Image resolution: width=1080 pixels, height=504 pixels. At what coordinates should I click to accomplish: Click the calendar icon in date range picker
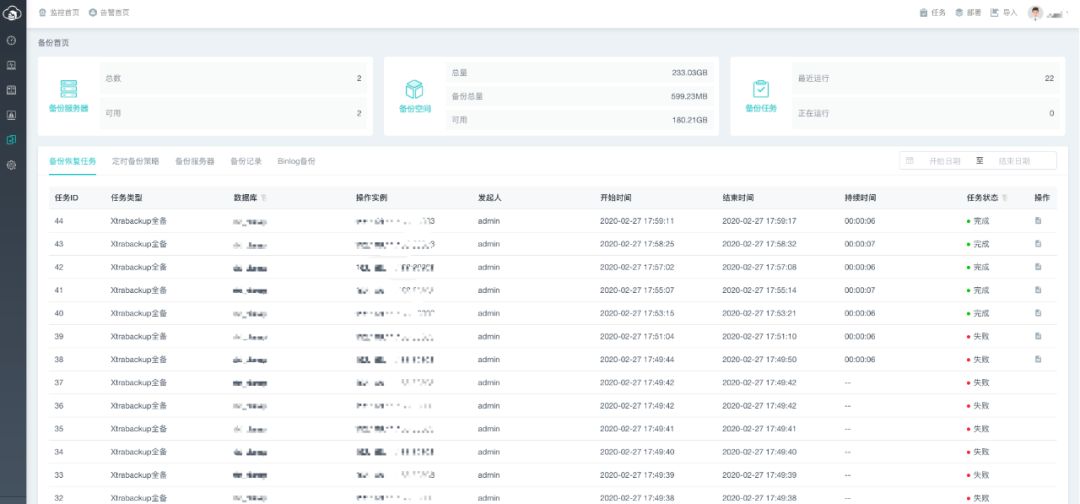[x=910, y=160]
